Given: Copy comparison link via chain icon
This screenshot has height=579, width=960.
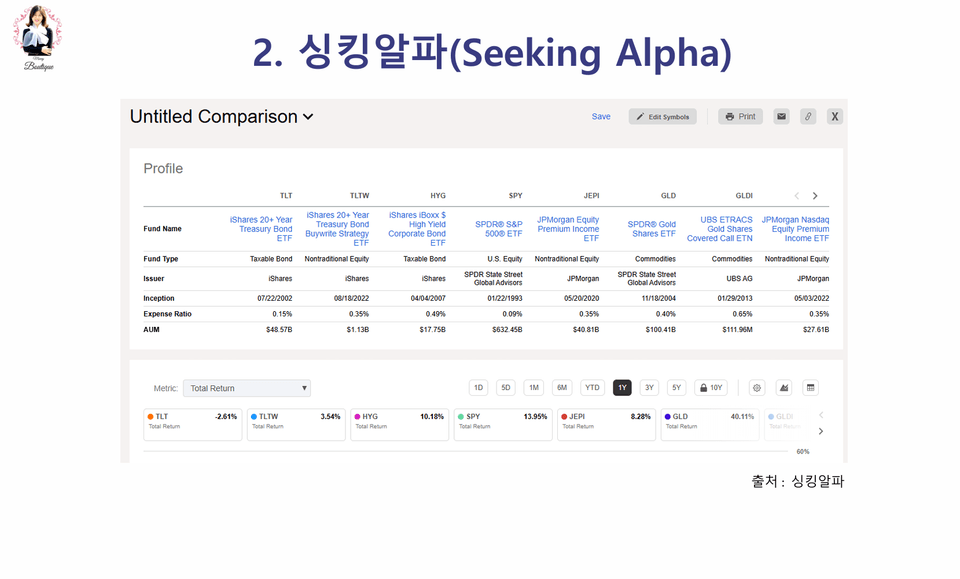Looking at the screenshot, I should coord(808,116).
